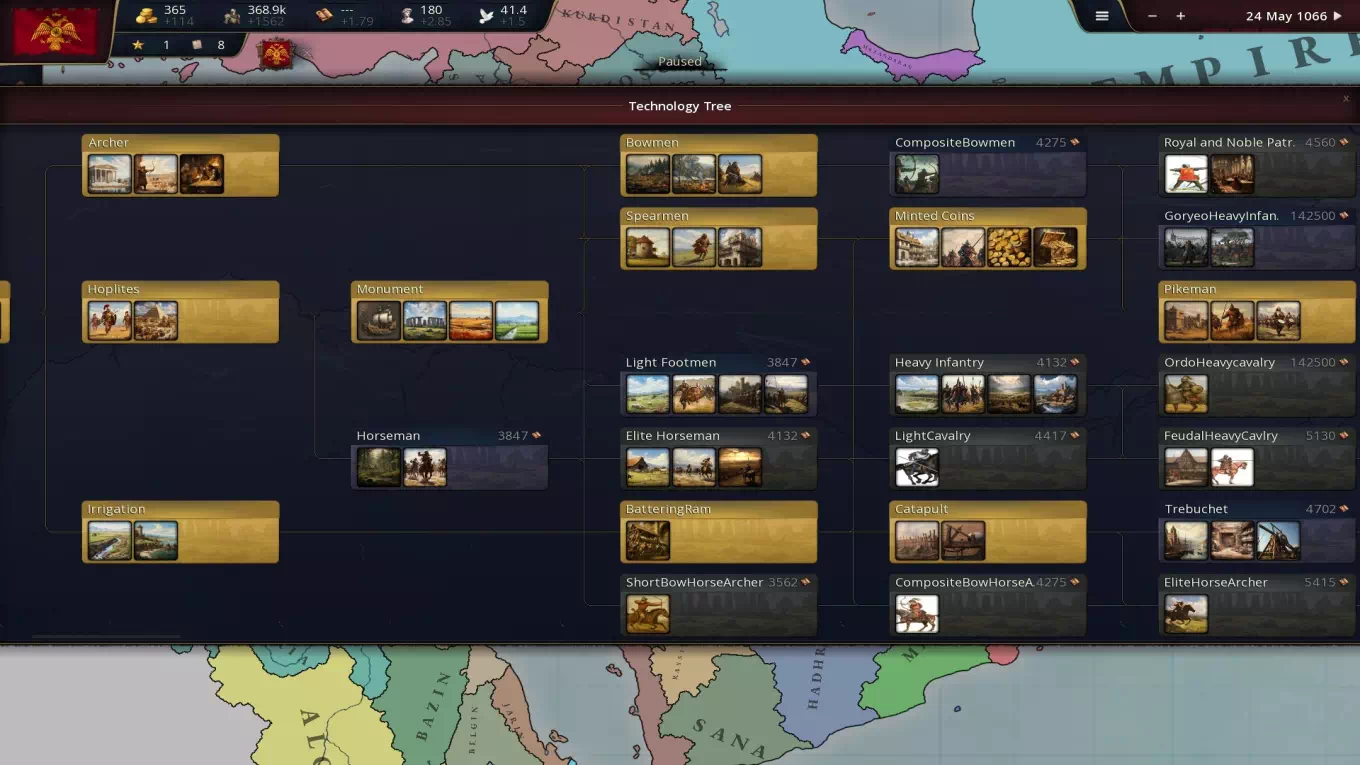This screenshot has width=1360, height=765.
Task: Click the forest icon under Horseman
Action: 379,467
